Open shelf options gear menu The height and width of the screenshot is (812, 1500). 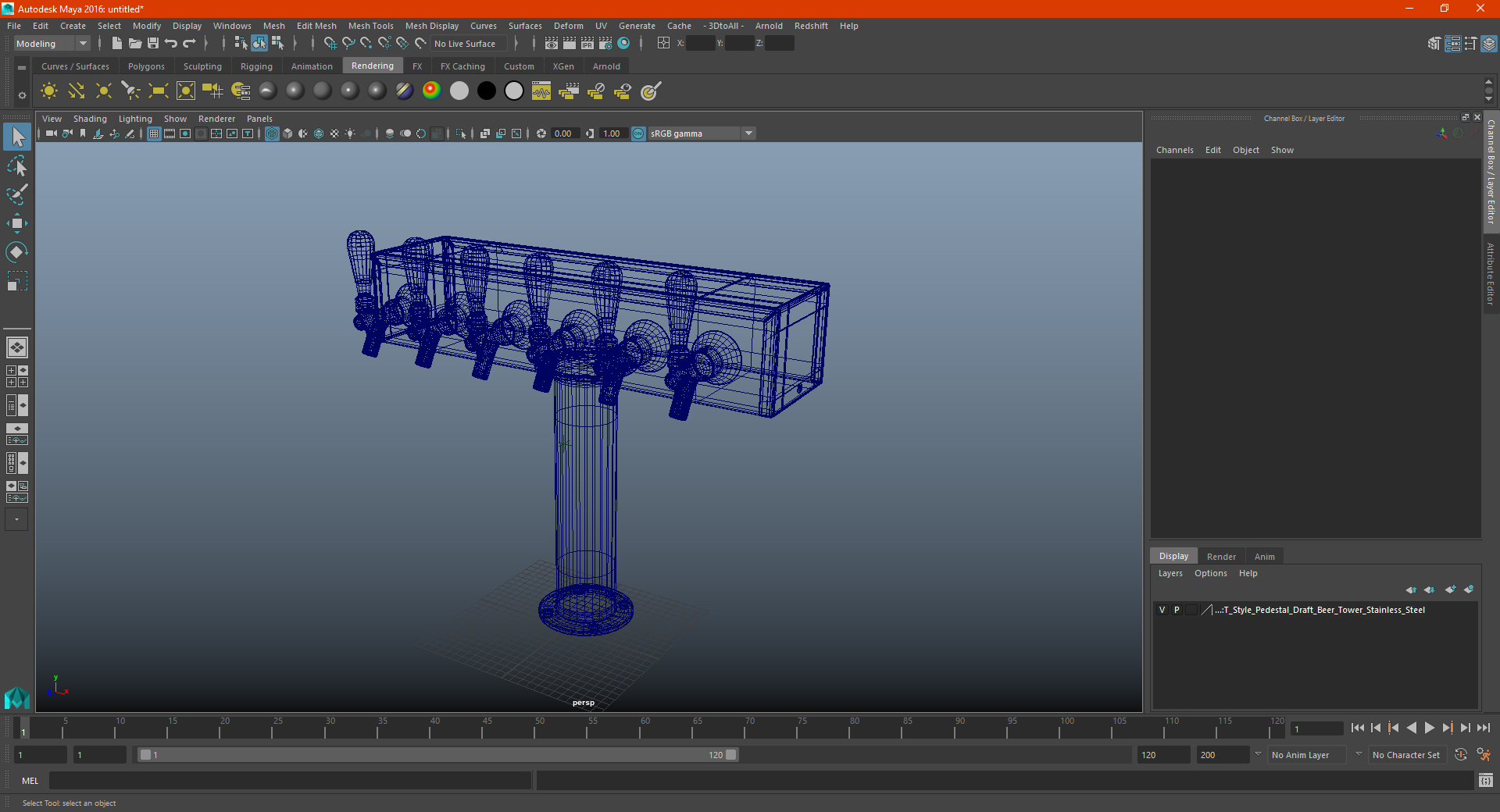click(22, 95)
